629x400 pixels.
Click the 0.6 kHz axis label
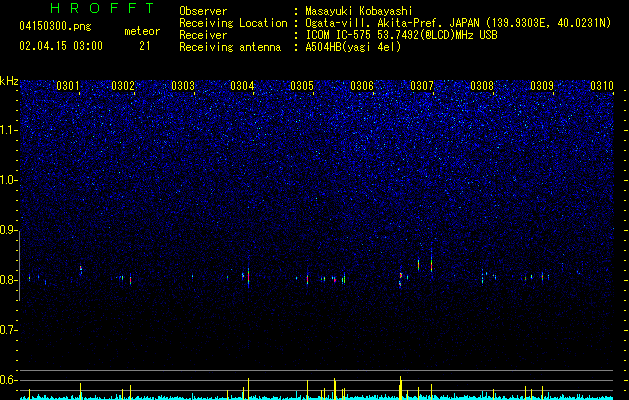coord(9,380)
